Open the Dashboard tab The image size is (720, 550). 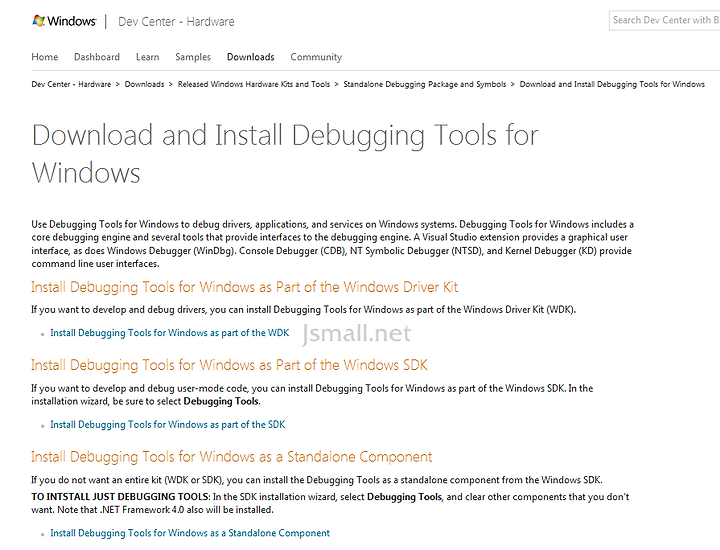click(x=97, y=57)
